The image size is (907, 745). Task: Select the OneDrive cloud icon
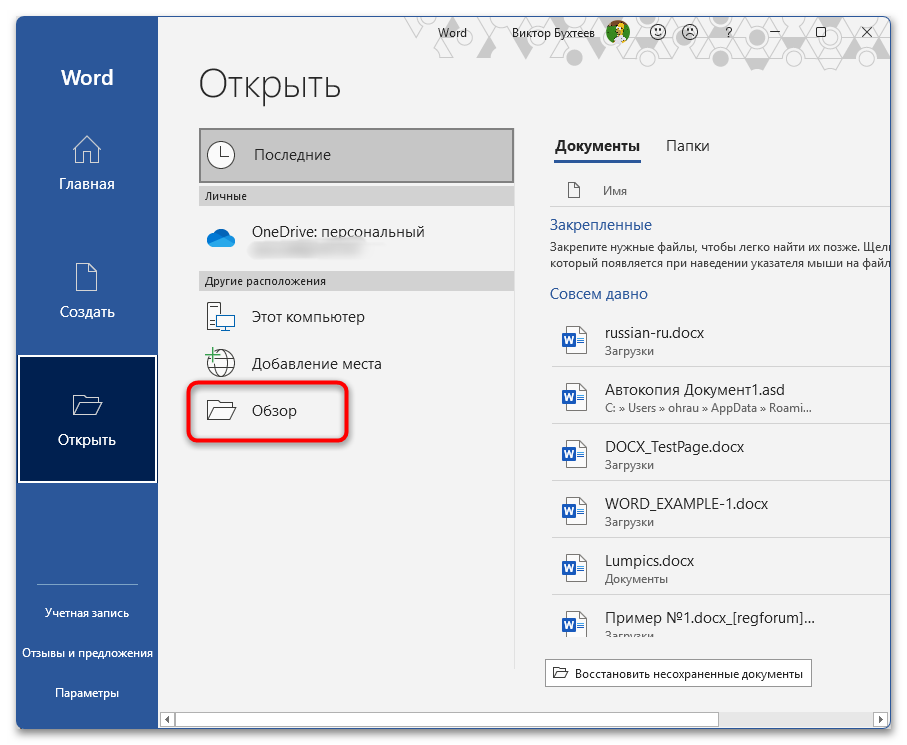coord(220,238)
